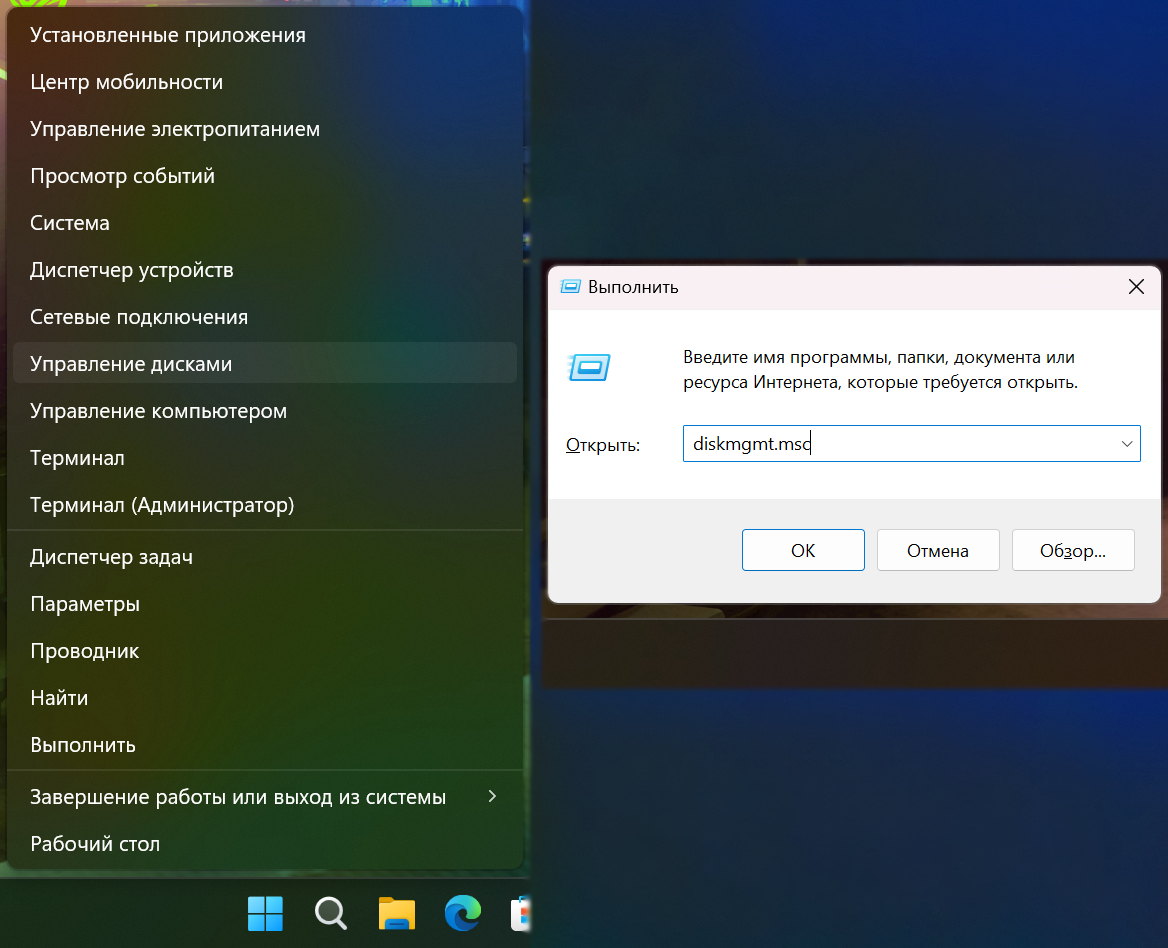Open Просмотр событий
Image resolution: width=1168 pixels, height=948 pixels.
pyautogui.click(x=264, y=176)
